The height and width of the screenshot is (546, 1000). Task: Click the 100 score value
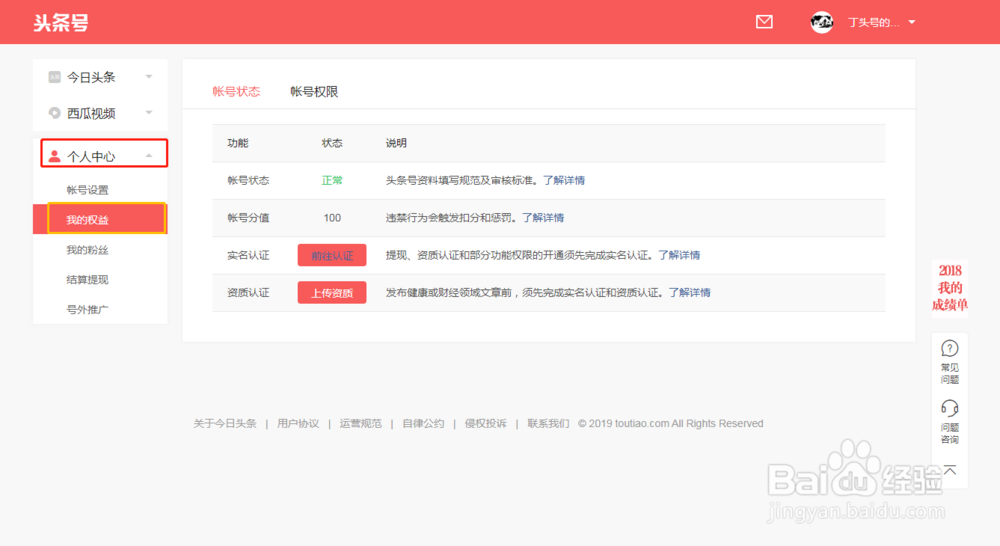click(x=332, y=218)
